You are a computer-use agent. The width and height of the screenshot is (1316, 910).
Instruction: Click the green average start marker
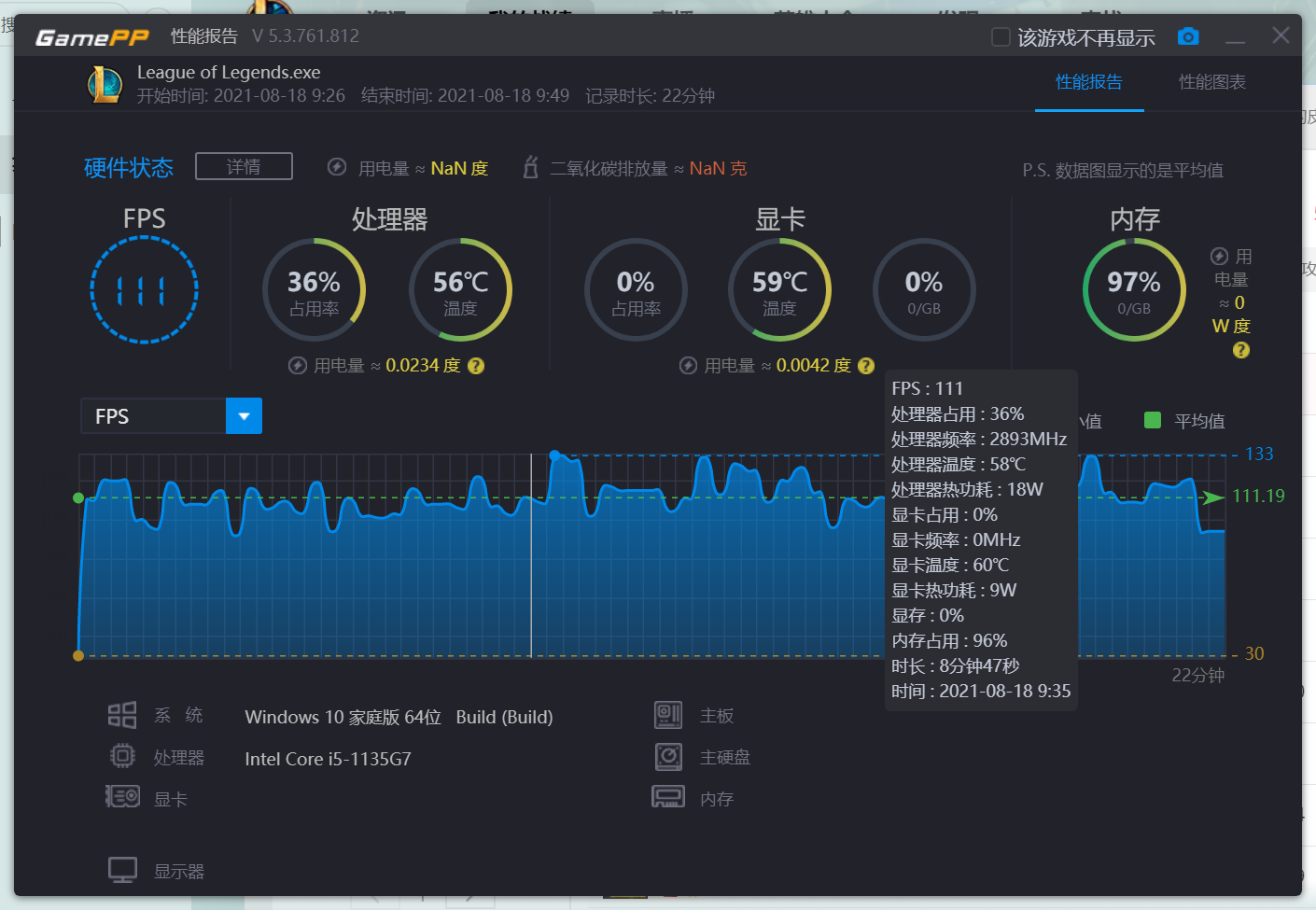[x=78, y=497]
